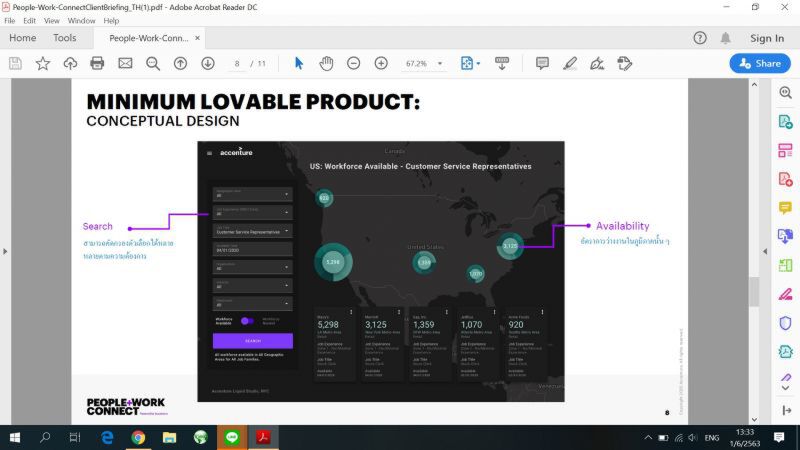Open the View menu
800x450 pixels.
pos(52,21)
